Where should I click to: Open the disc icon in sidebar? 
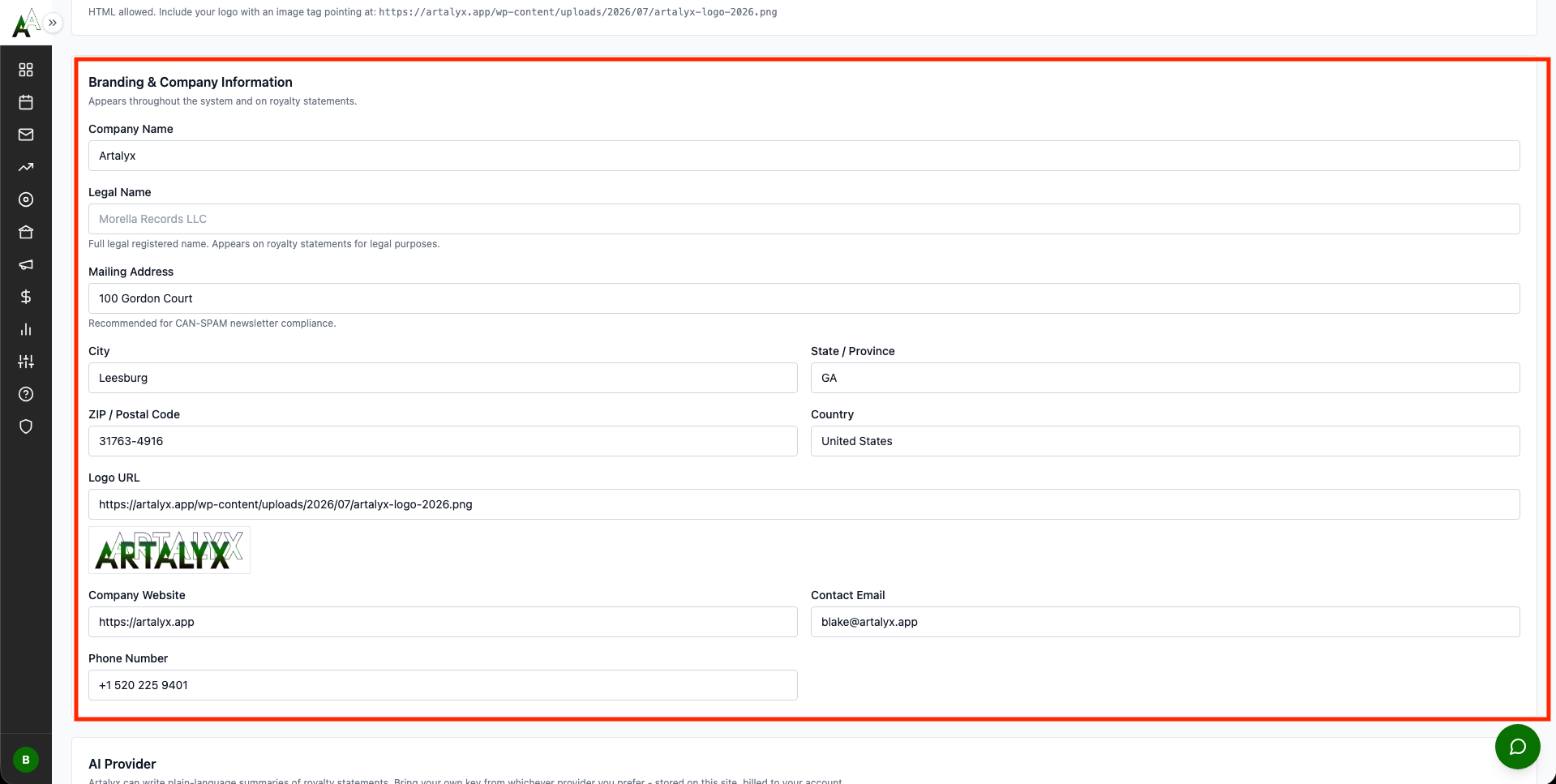click(26, 199)
